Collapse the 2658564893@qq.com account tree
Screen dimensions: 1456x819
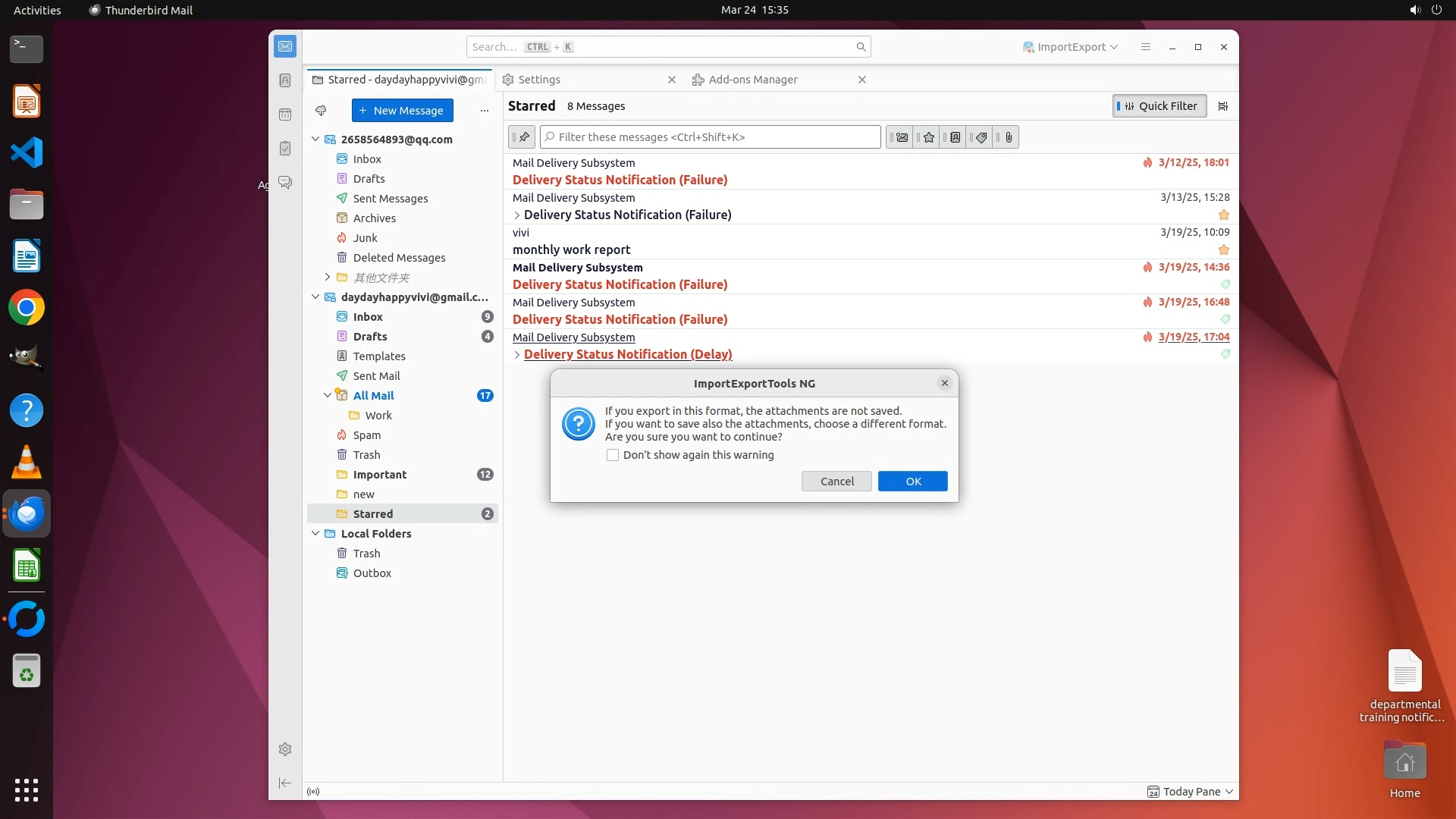(315, 140)
